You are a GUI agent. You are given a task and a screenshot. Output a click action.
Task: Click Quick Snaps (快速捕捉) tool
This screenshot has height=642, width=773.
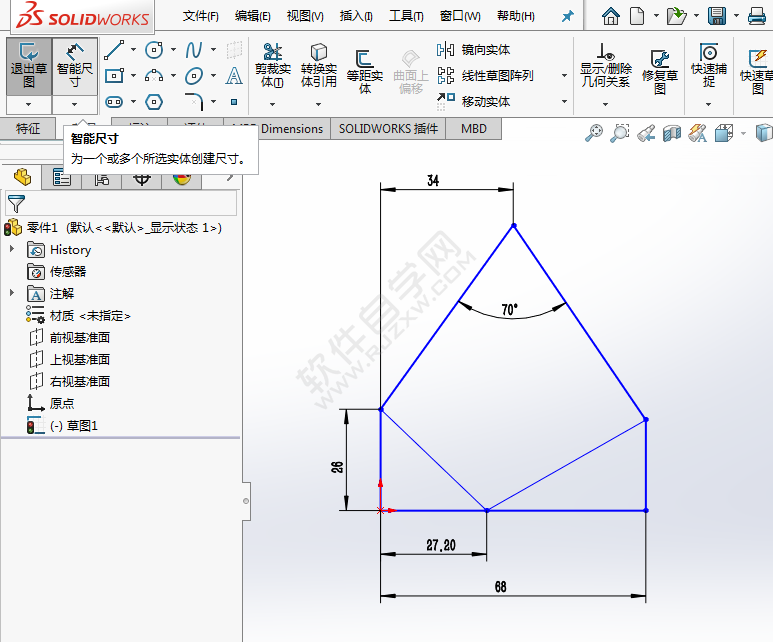(x=708, y=65)
